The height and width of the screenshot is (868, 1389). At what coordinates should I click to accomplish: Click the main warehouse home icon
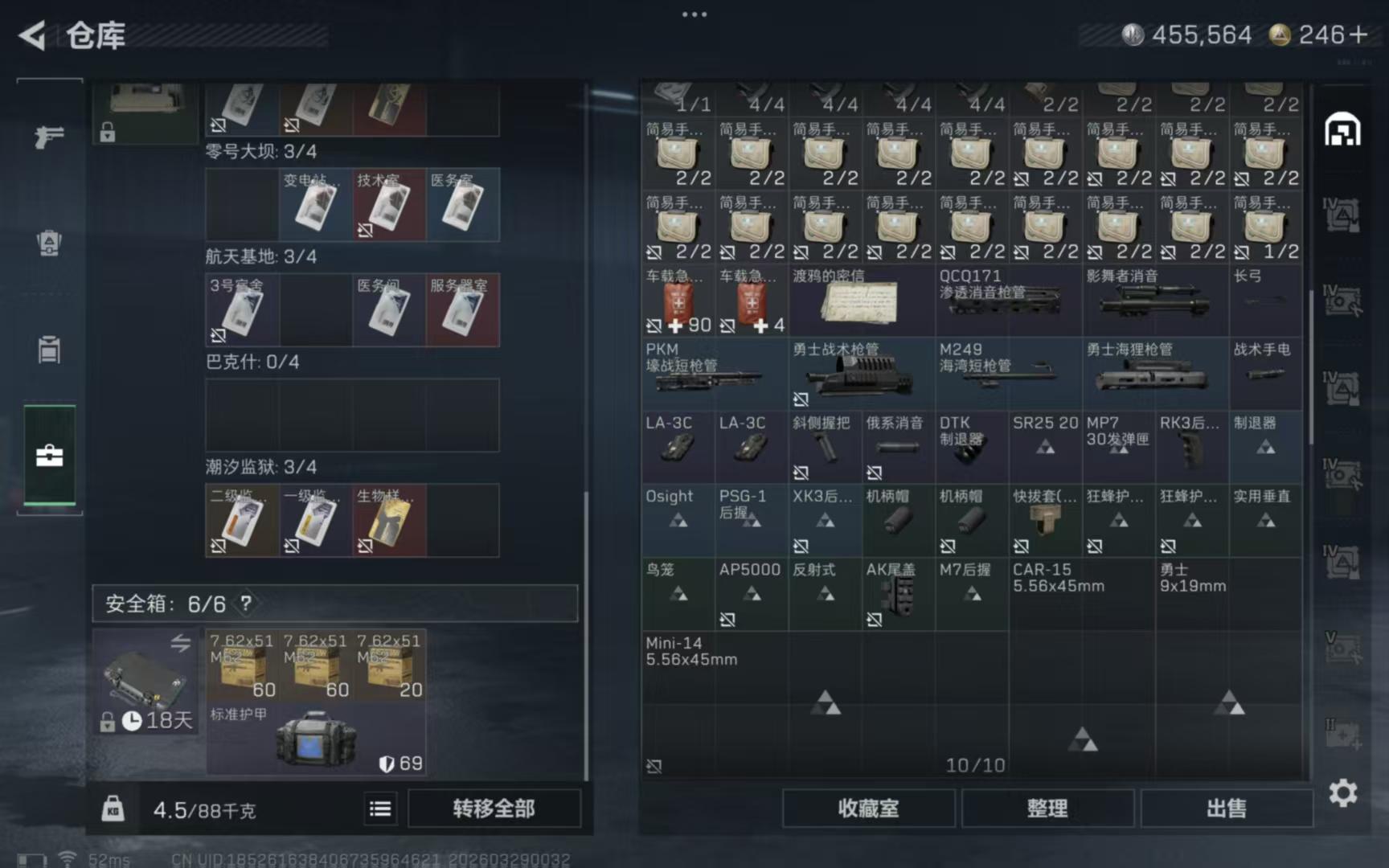coord(1342,130)
